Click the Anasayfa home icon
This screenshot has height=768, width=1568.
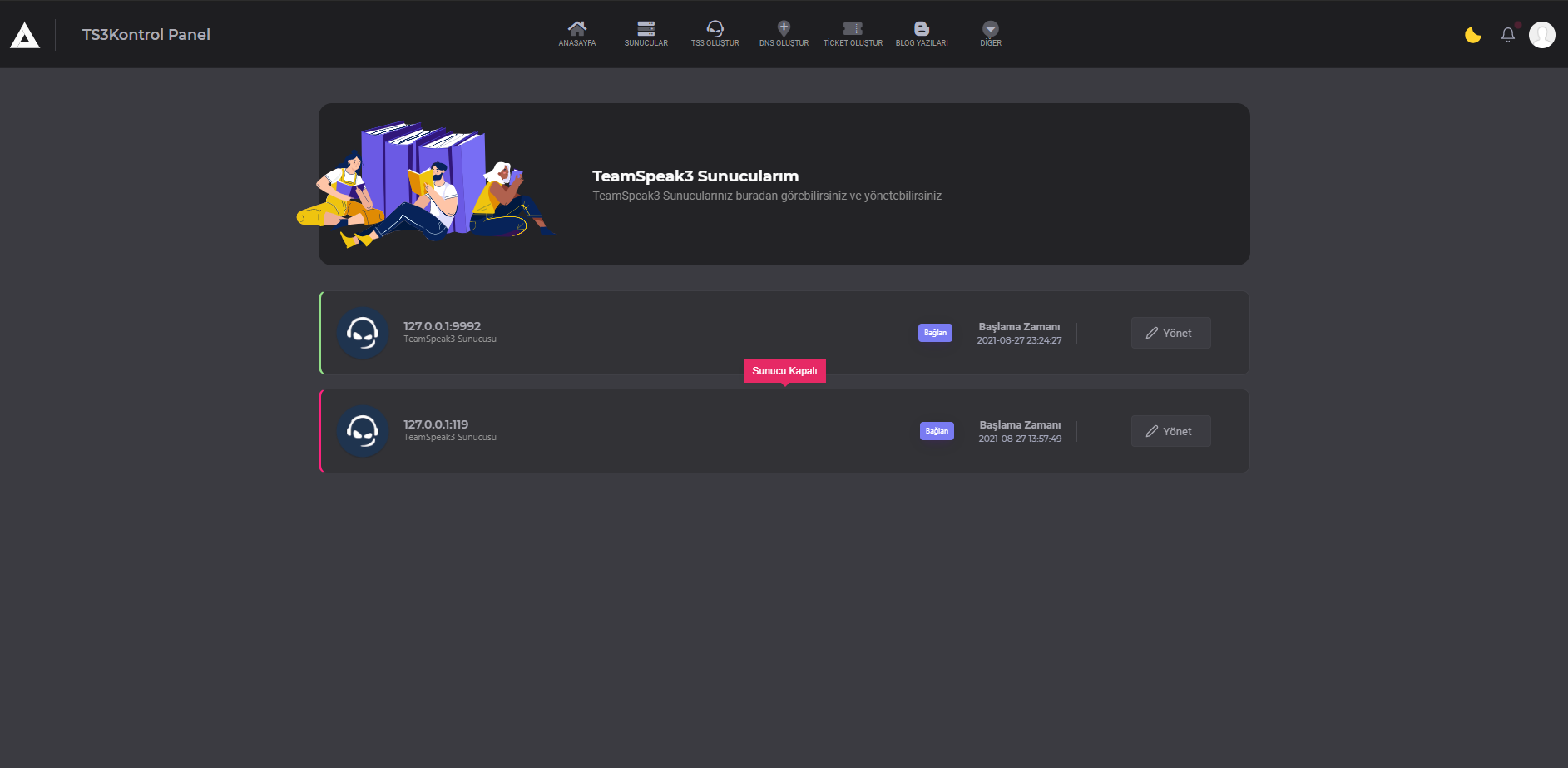[576, 29]
